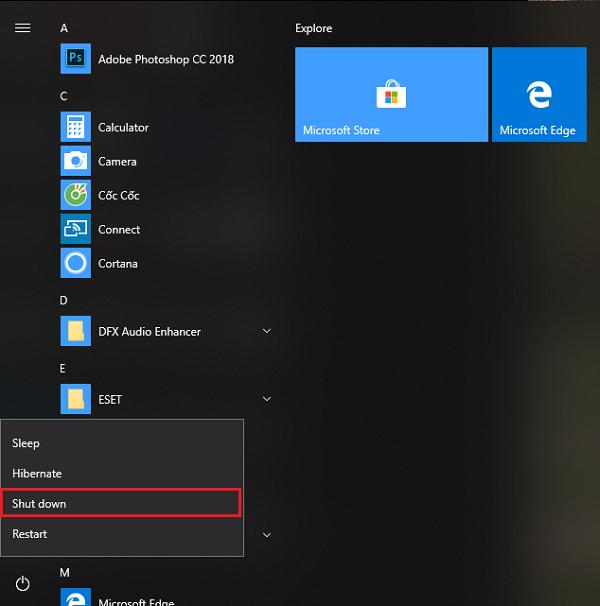Screen dimensions: 600x606
Task: Choose Restart from the power menu
Action: coord(30,534)
